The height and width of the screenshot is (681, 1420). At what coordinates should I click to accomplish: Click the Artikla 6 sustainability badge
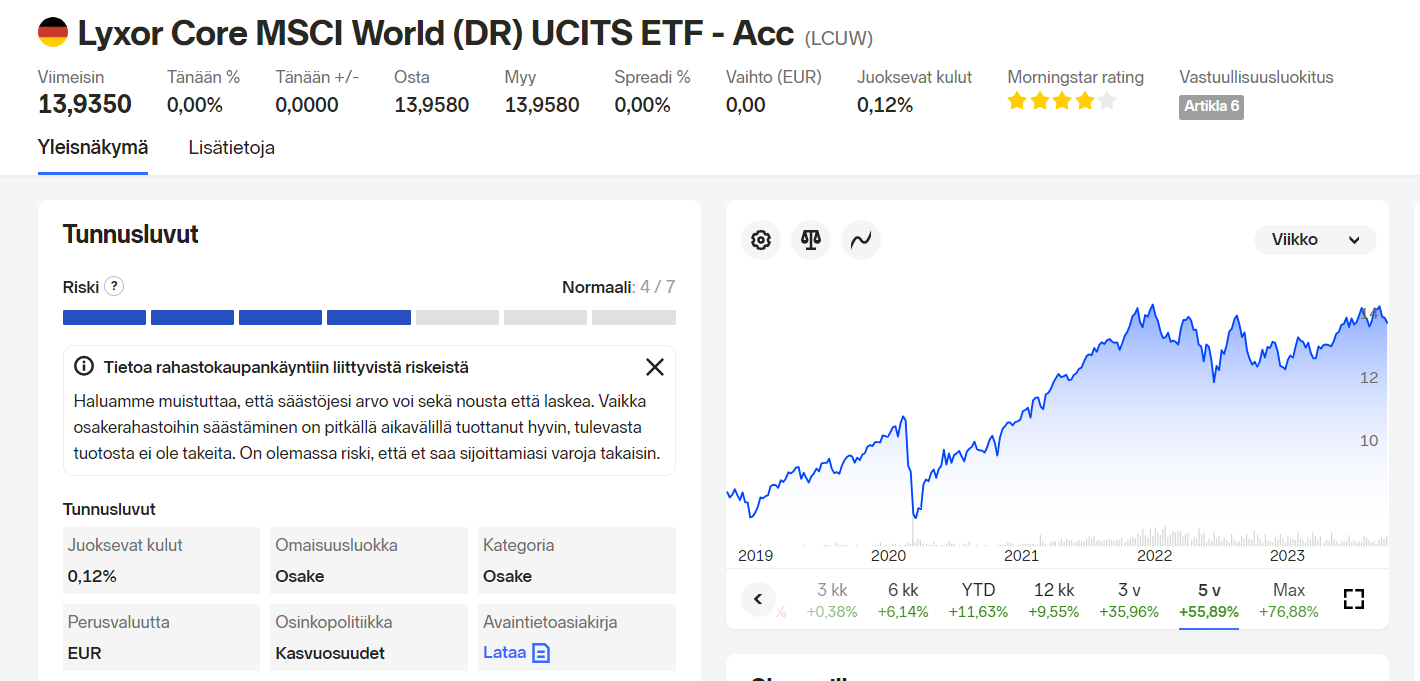tap(1211, 106)
